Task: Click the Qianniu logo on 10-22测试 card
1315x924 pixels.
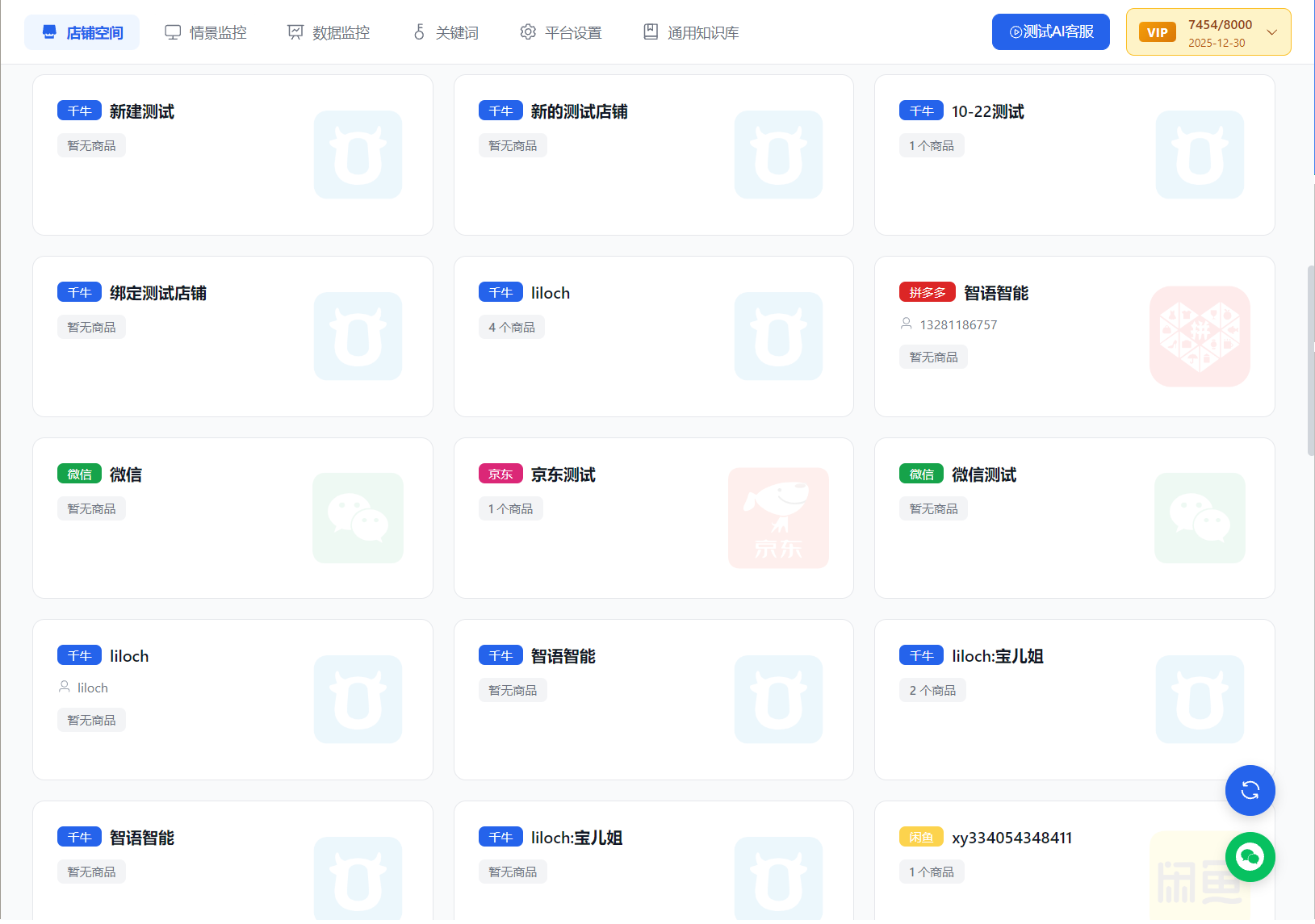Action: click(1200, 155)
